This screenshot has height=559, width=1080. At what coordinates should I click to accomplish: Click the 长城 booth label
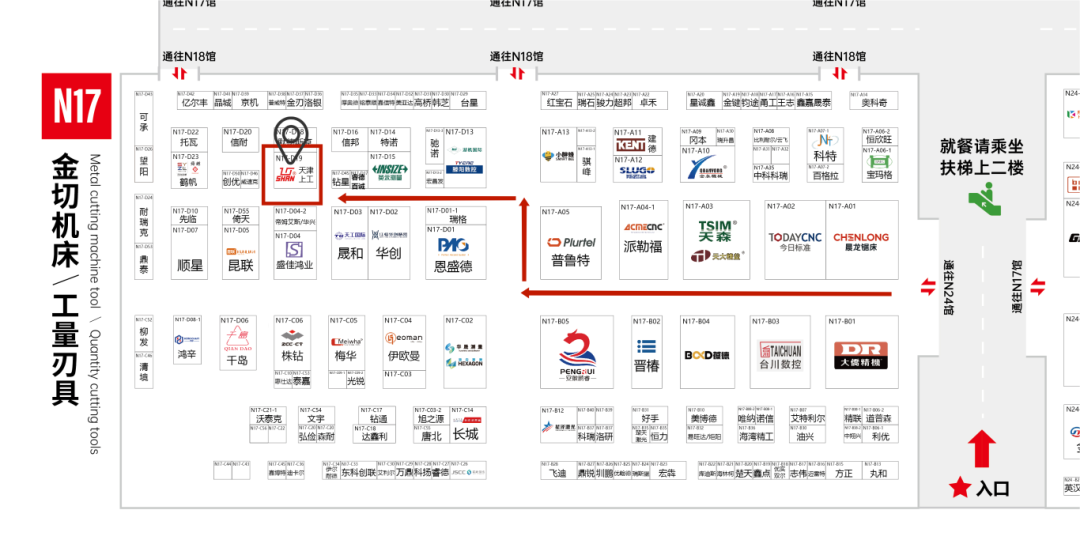click(465, 435)
